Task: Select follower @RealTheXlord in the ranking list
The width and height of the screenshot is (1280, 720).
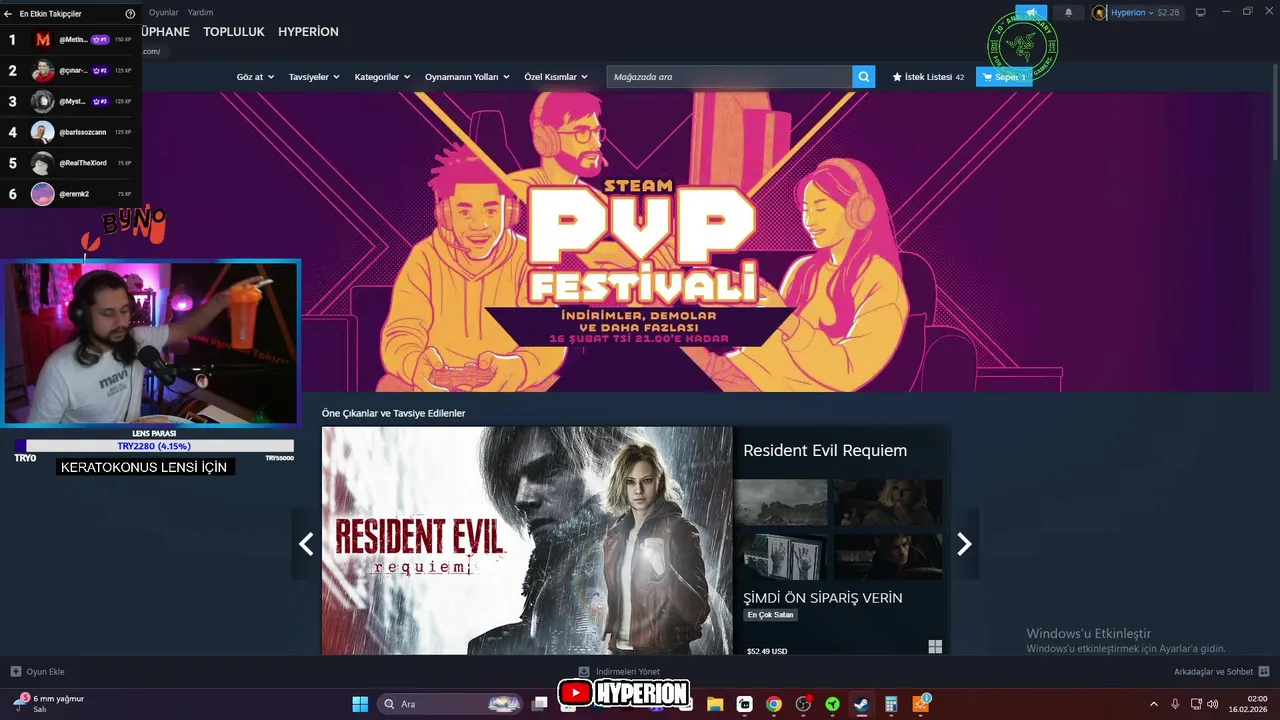Action: tap(71, 163)
